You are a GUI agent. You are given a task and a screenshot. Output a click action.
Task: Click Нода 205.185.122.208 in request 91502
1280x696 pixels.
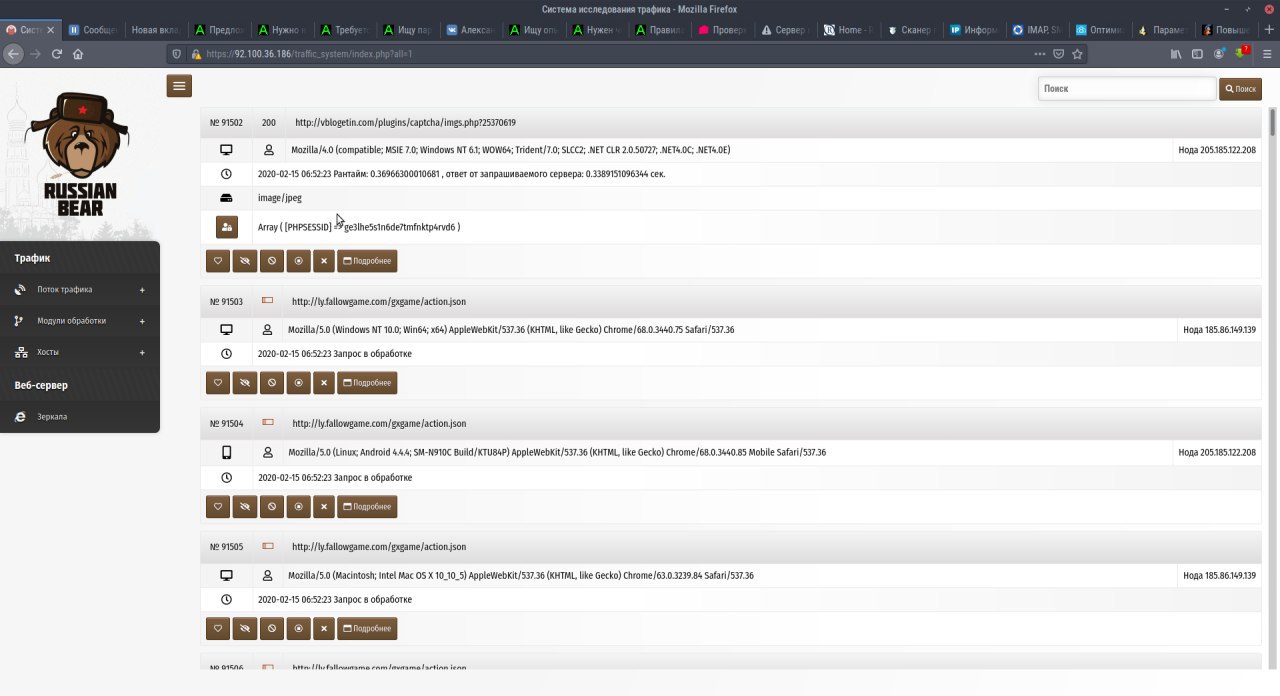pyautogui.click(x=1217, y=150)
